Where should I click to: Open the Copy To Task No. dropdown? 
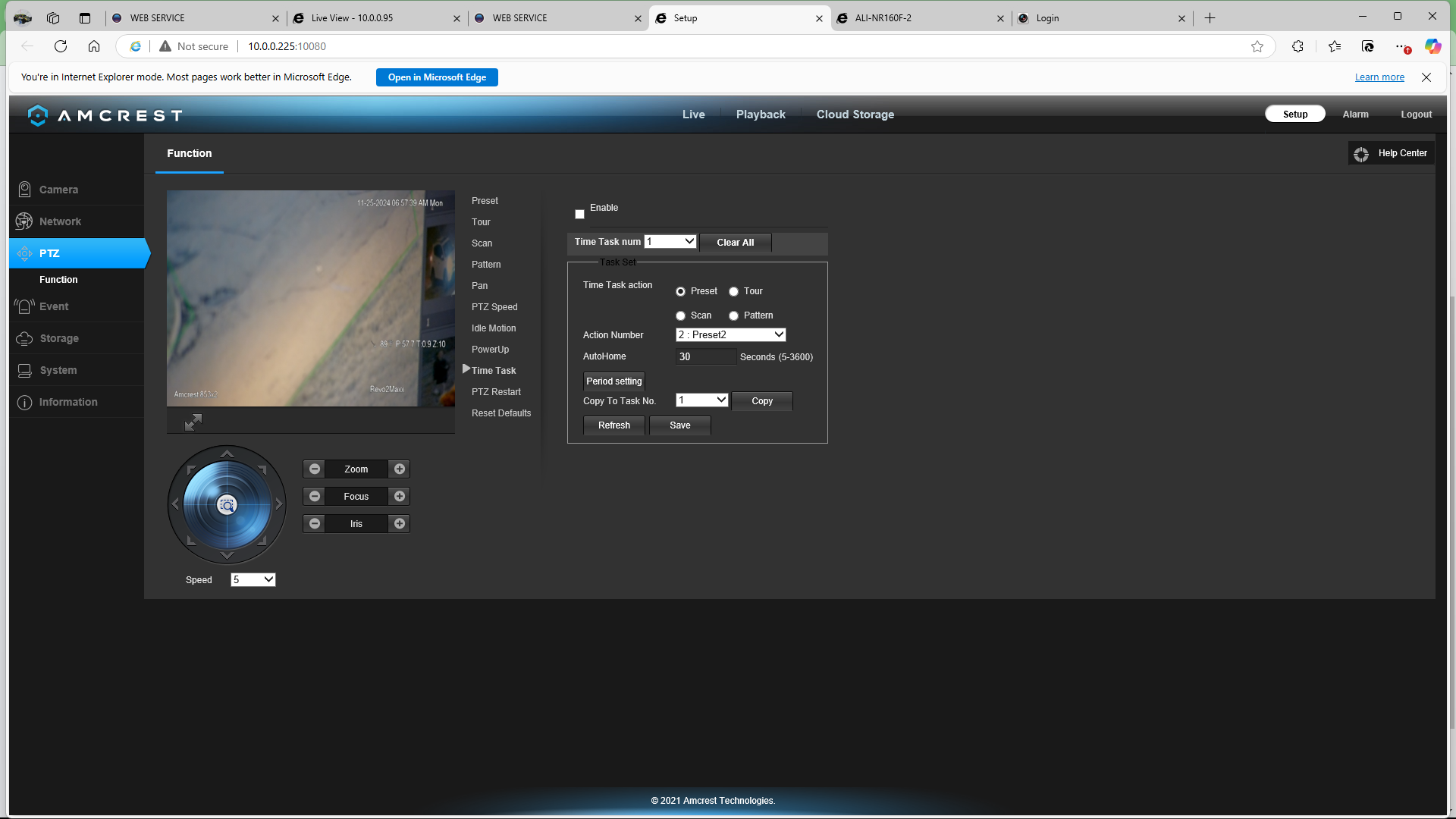tap(702, 400)
